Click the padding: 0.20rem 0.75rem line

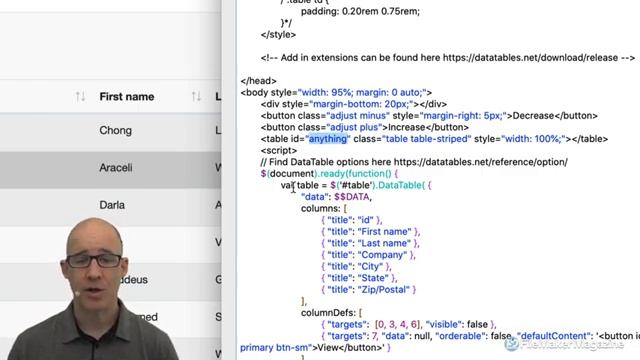pos(360,11)
